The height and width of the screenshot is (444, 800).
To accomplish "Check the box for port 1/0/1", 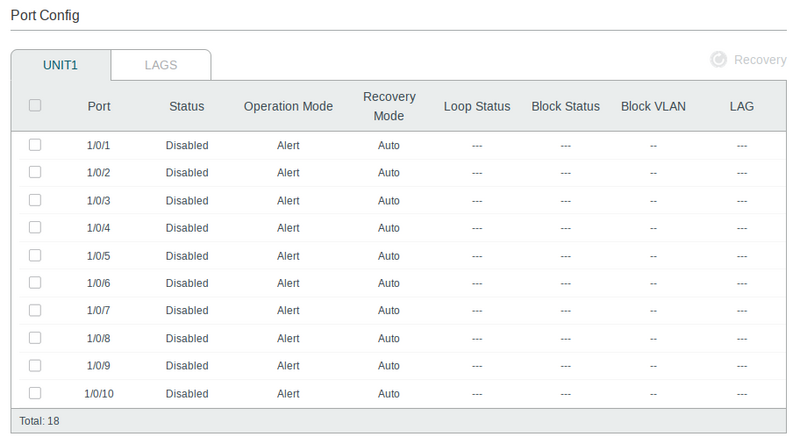I will 35,145.
